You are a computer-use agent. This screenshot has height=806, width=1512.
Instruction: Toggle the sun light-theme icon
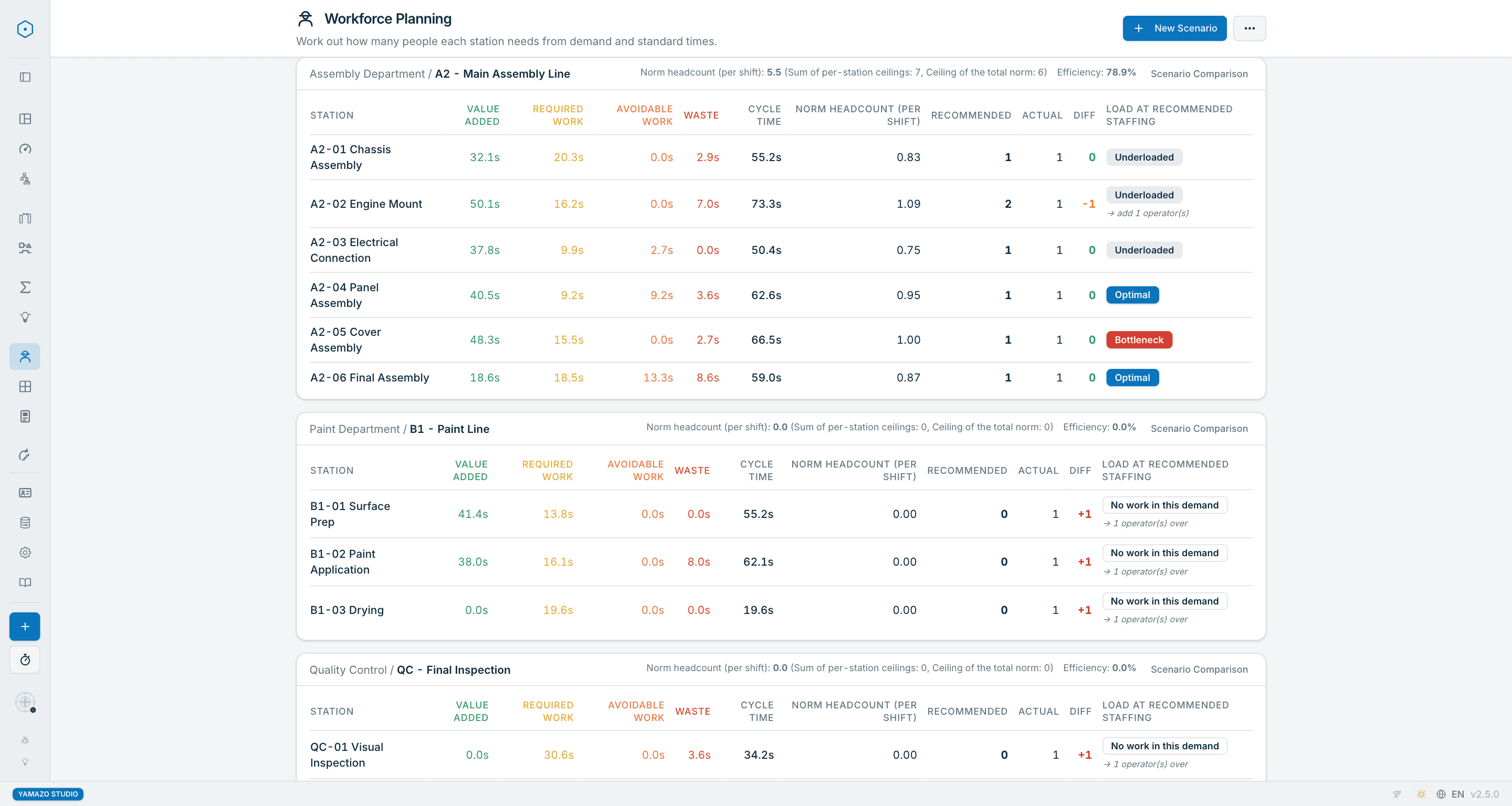point(1421,794)
